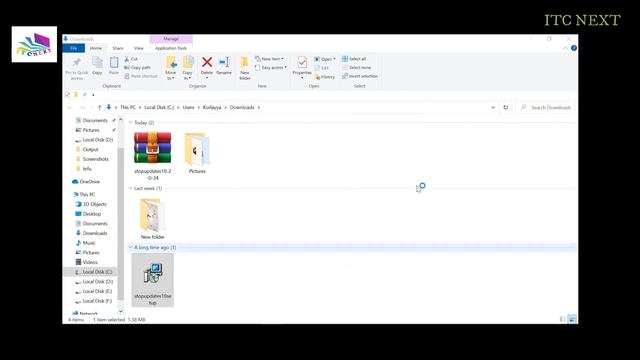The image size is (640, 360).
Task: Click Network in the navigation pane
Action: [x=85, y=313]
